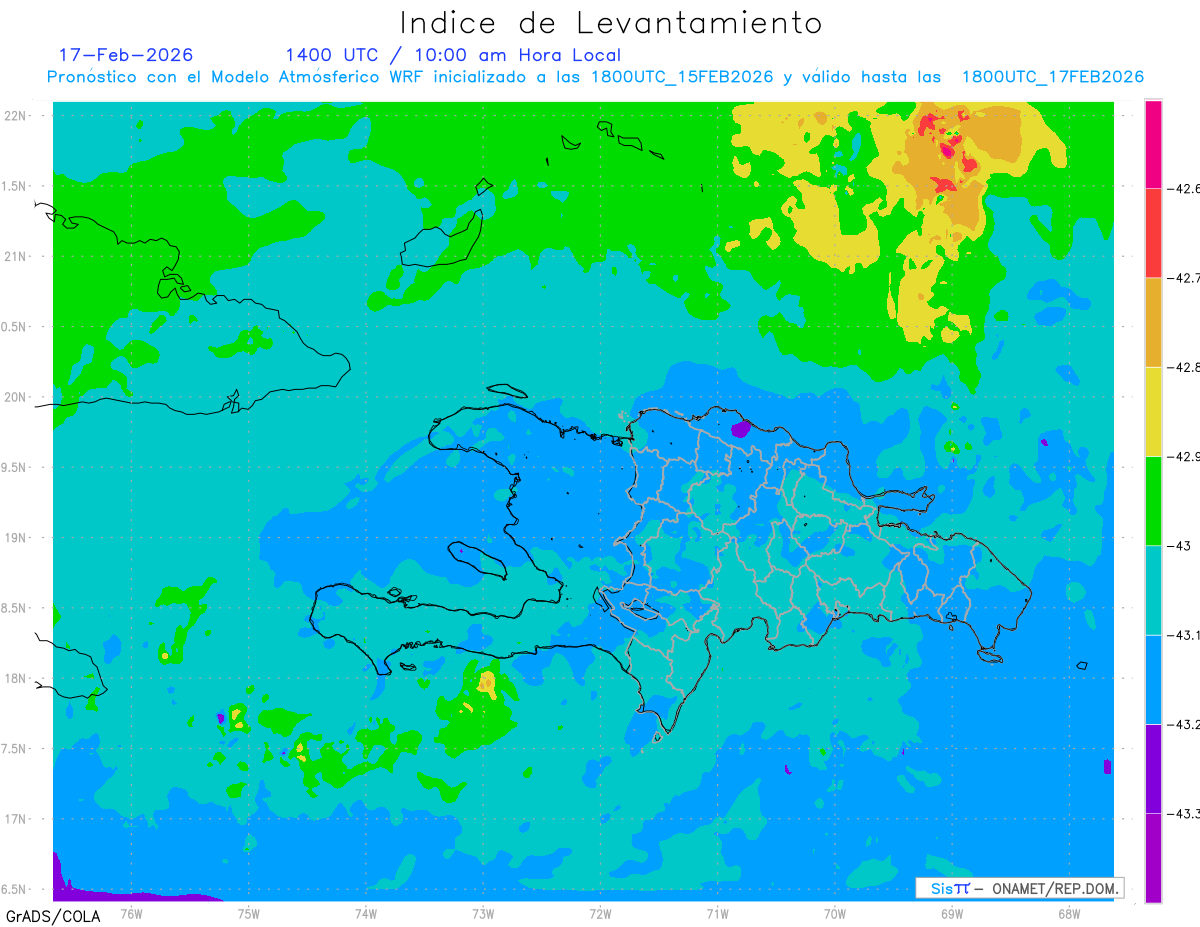Image resolution: width=1200 pixels, height=927 pixels.
Task: Select legend value '-43'
Action: pyautogui.click(x=1178, y=546)
